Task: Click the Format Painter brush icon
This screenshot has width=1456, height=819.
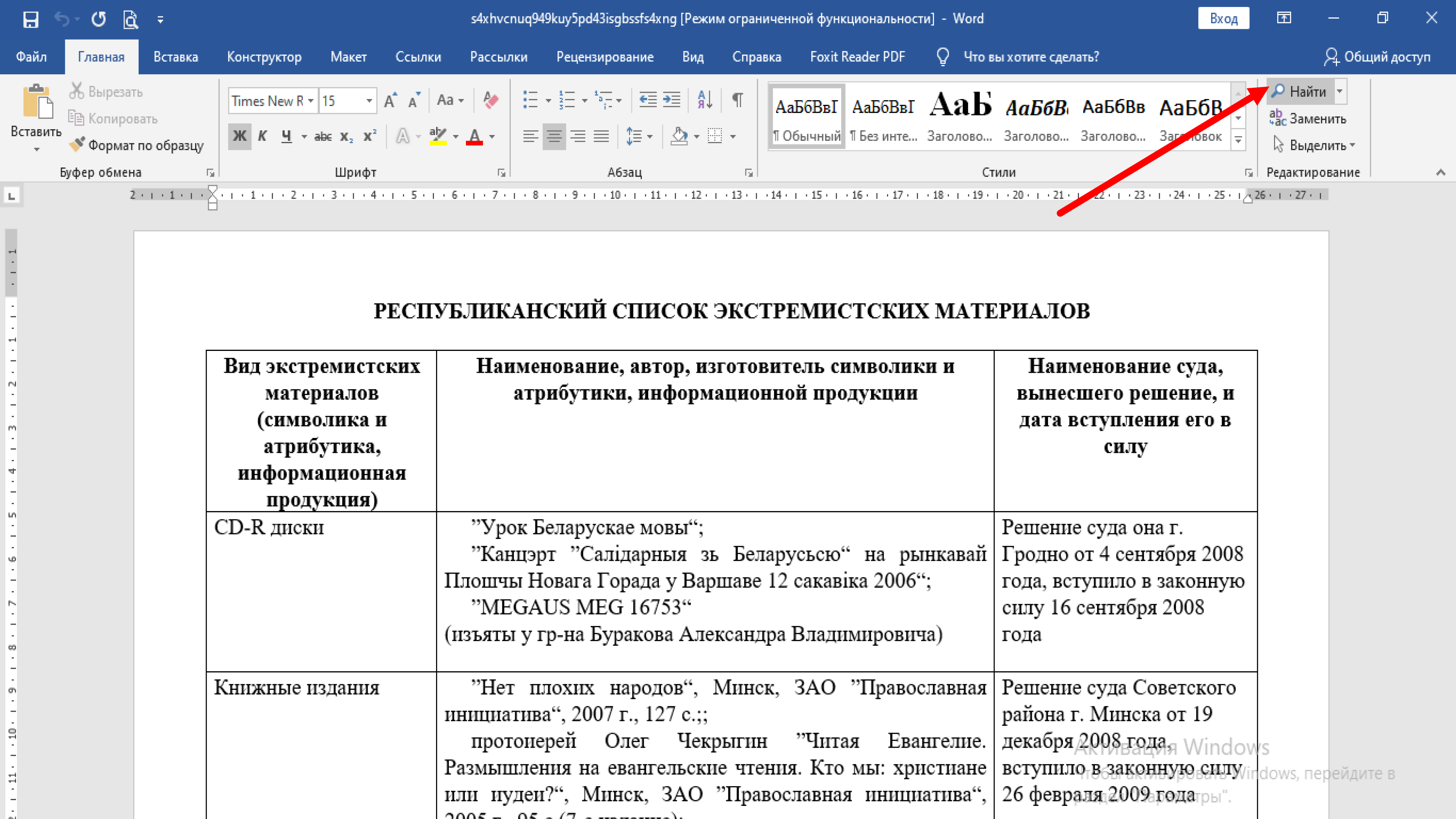Action: [77, 145]
